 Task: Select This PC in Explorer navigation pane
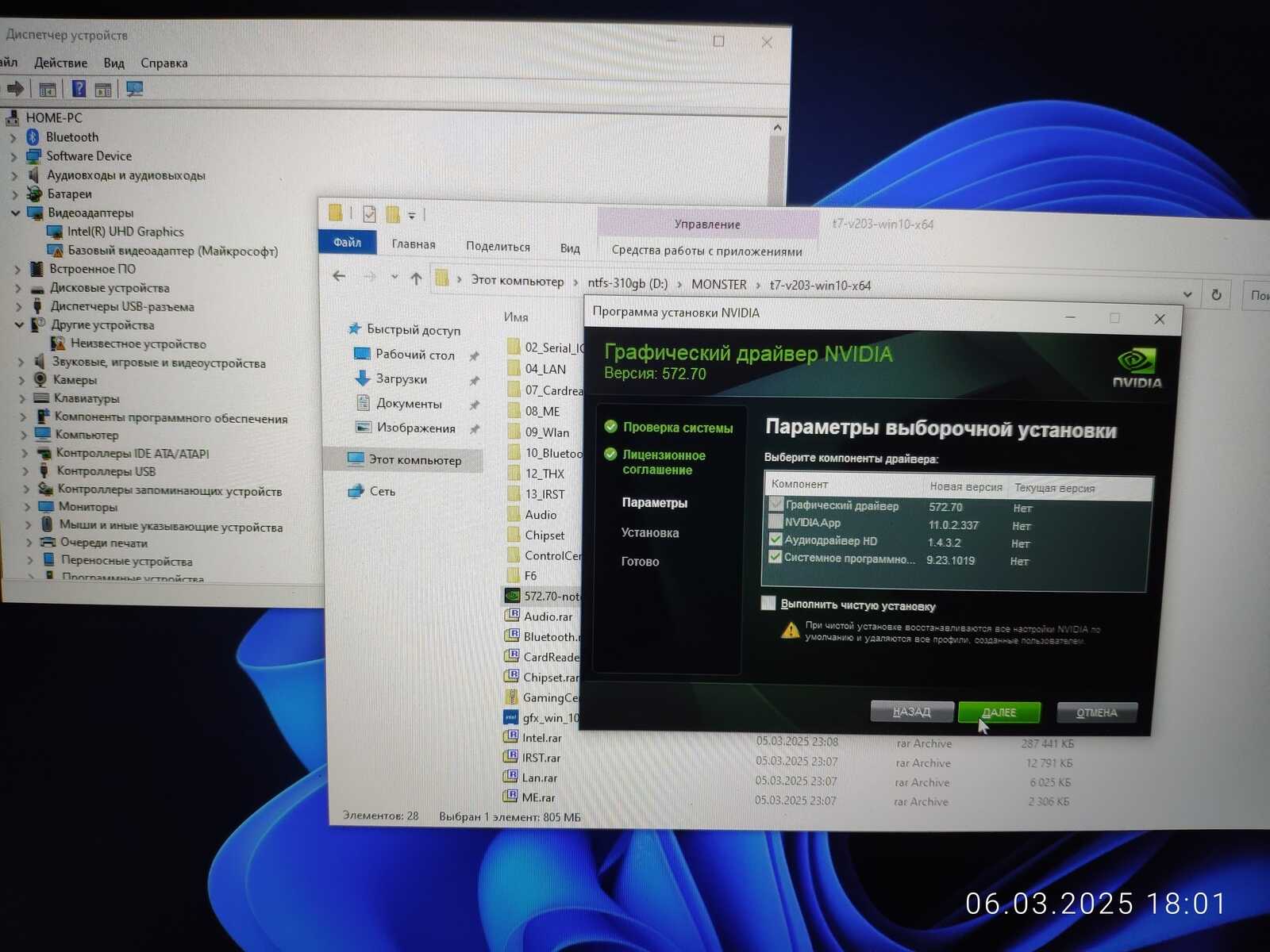[x=404, y=459]
